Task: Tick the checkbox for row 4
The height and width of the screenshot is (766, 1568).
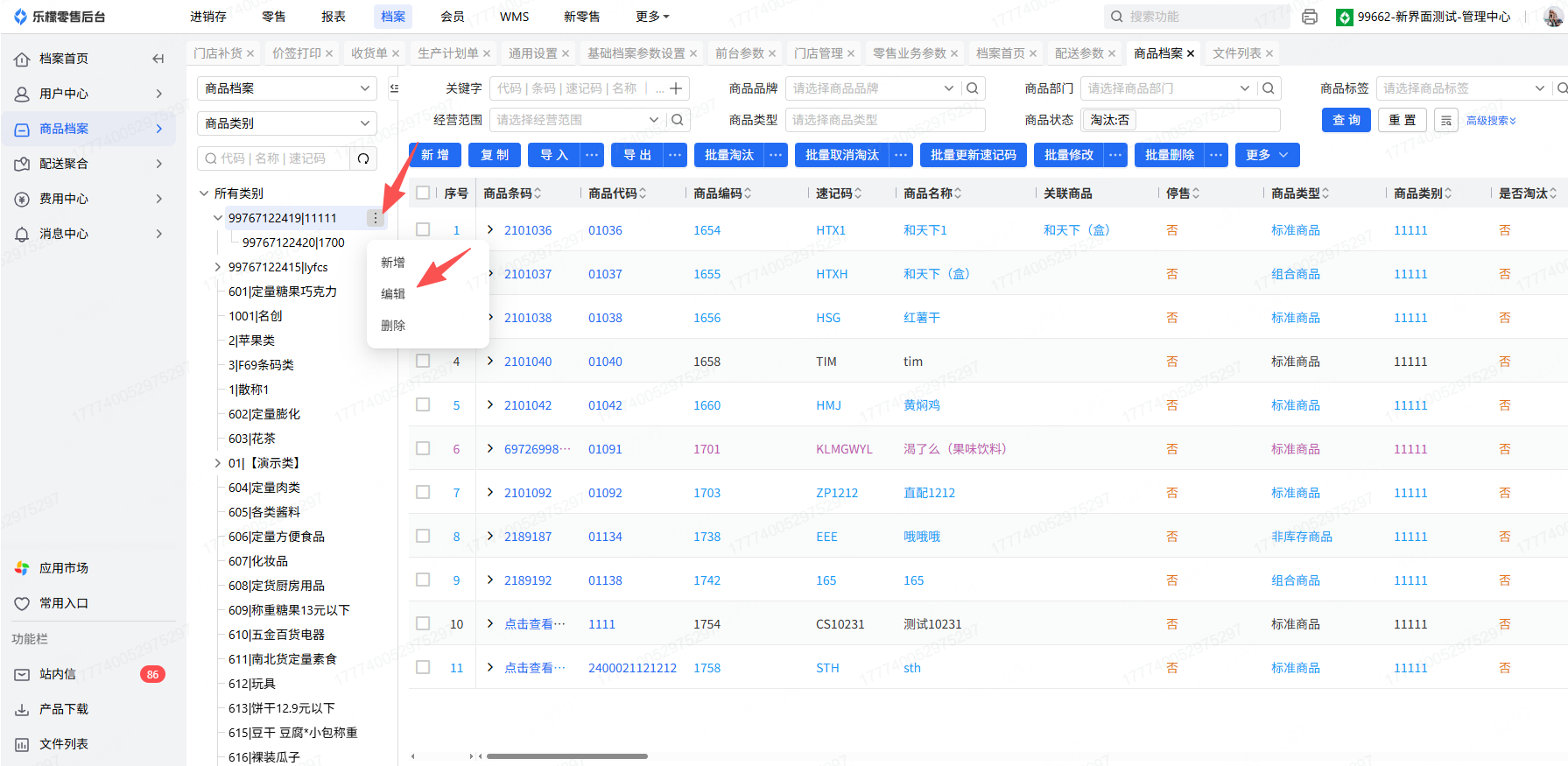Action: point(423,361)
